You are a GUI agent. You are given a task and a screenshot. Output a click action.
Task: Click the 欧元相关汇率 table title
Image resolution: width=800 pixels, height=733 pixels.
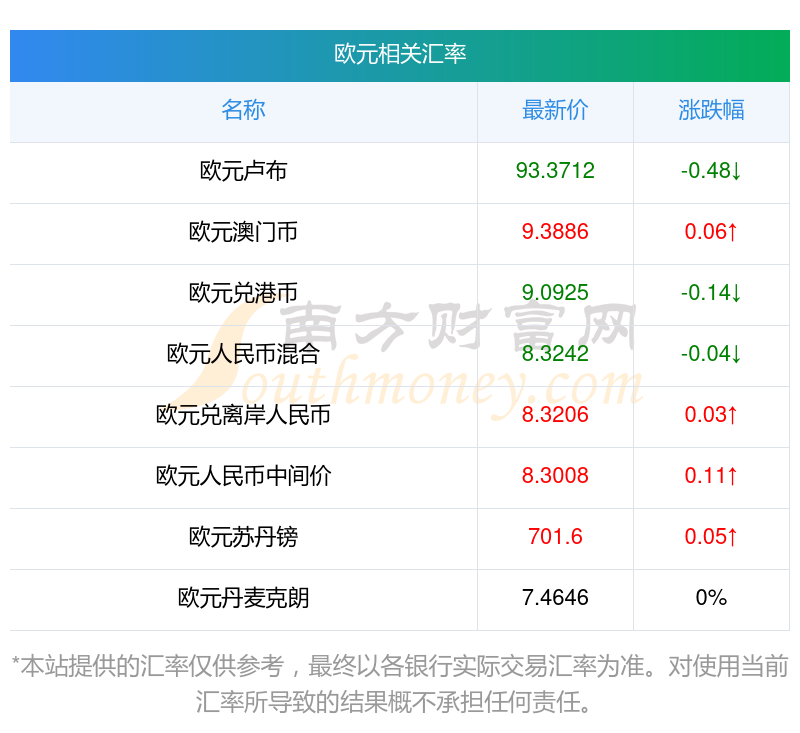[400, 54]
